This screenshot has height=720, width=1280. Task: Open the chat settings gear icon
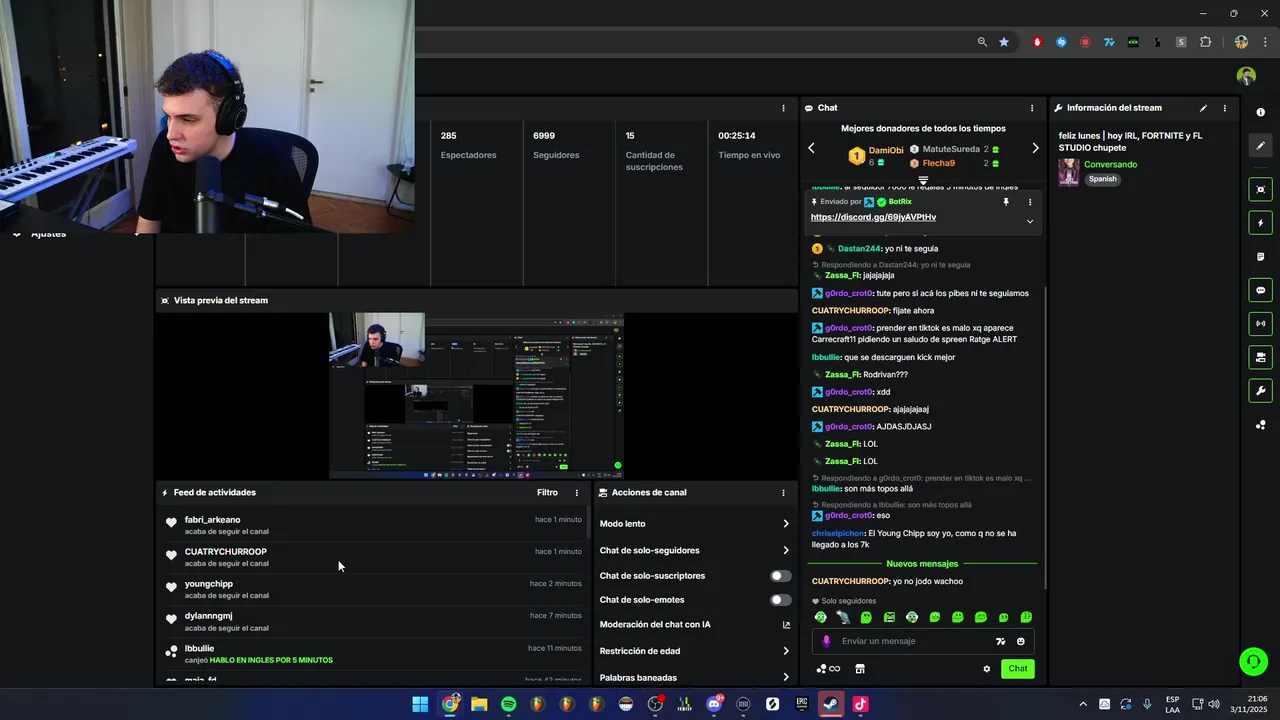[986, 669]
